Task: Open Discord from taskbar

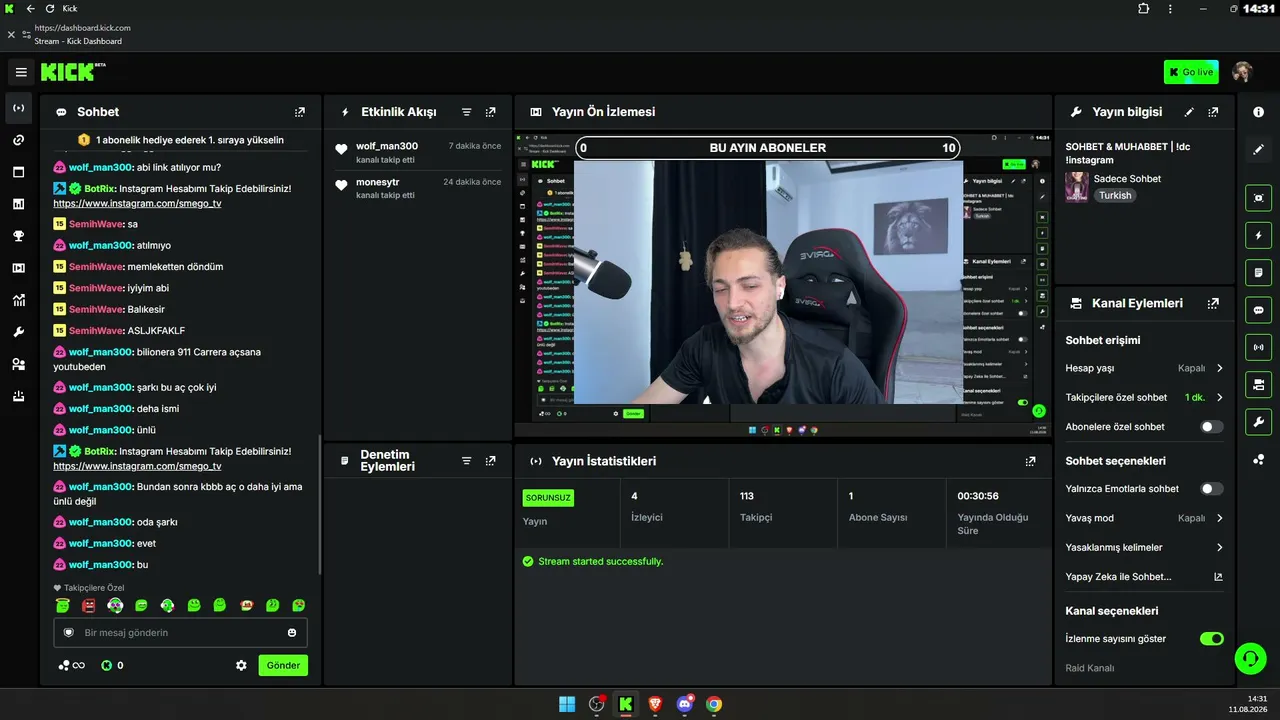Action: coord(685,704)
